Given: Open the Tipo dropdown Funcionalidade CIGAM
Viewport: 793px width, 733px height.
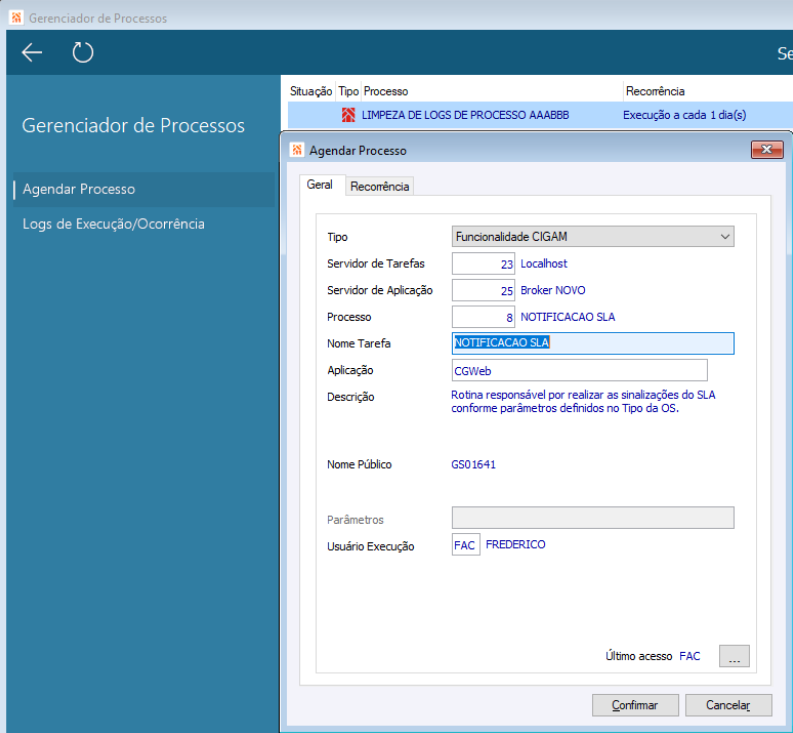Looking at the screenshot, I should point(593,236).
